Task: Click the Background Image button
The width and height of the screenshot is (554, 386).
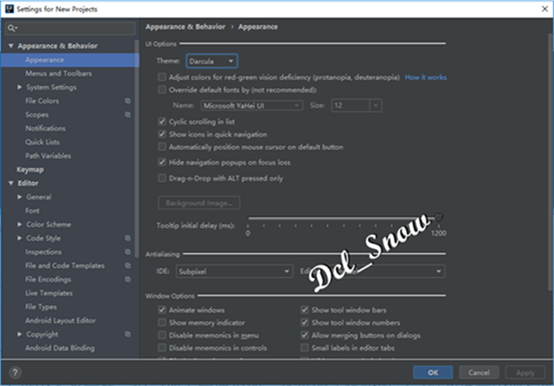Action: pos(199,203)
